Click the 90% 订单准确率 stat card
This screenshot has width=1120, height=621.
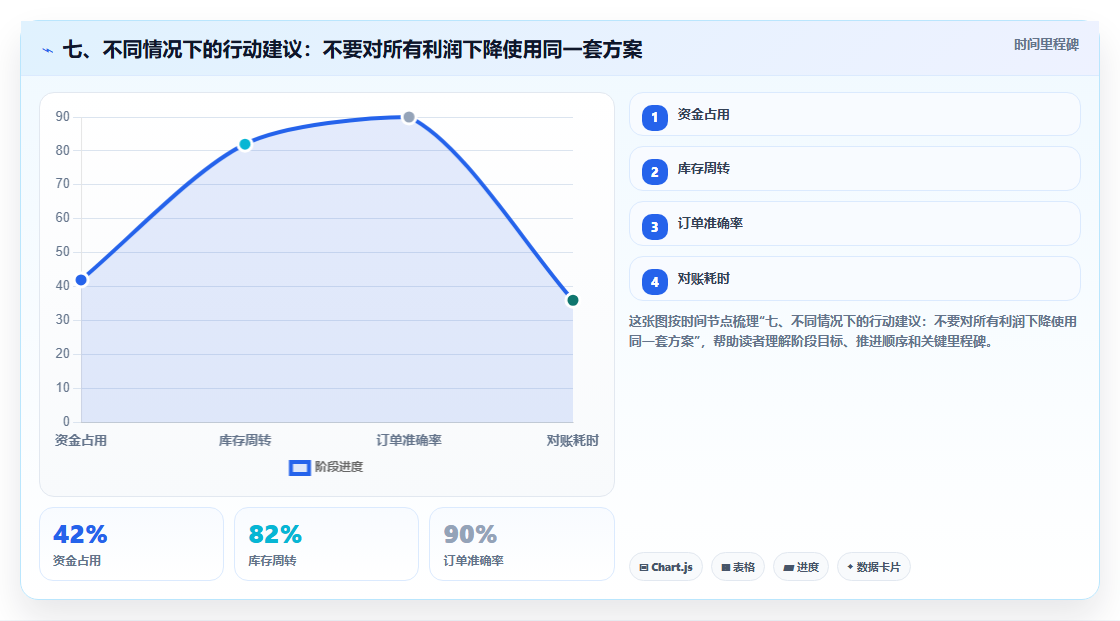(x=521, y=544)
